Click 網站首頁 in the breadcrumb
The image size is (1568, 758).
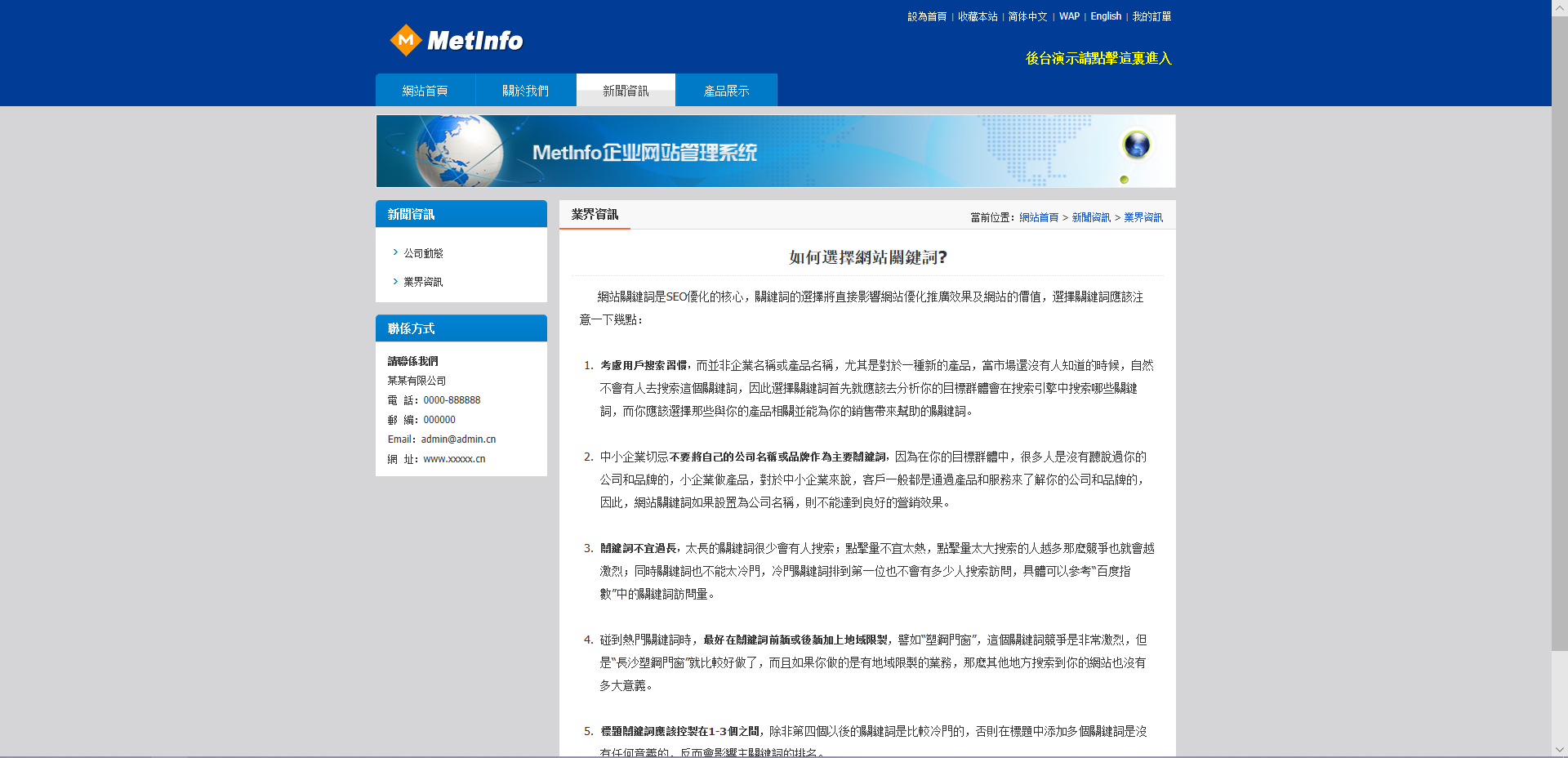[x=1039, y=217]
